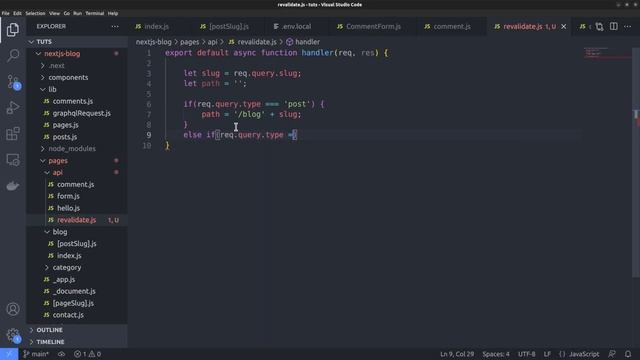This screenshot has height=360, width=640.
Task: Collapse the api folder
Action: point(77,172)
